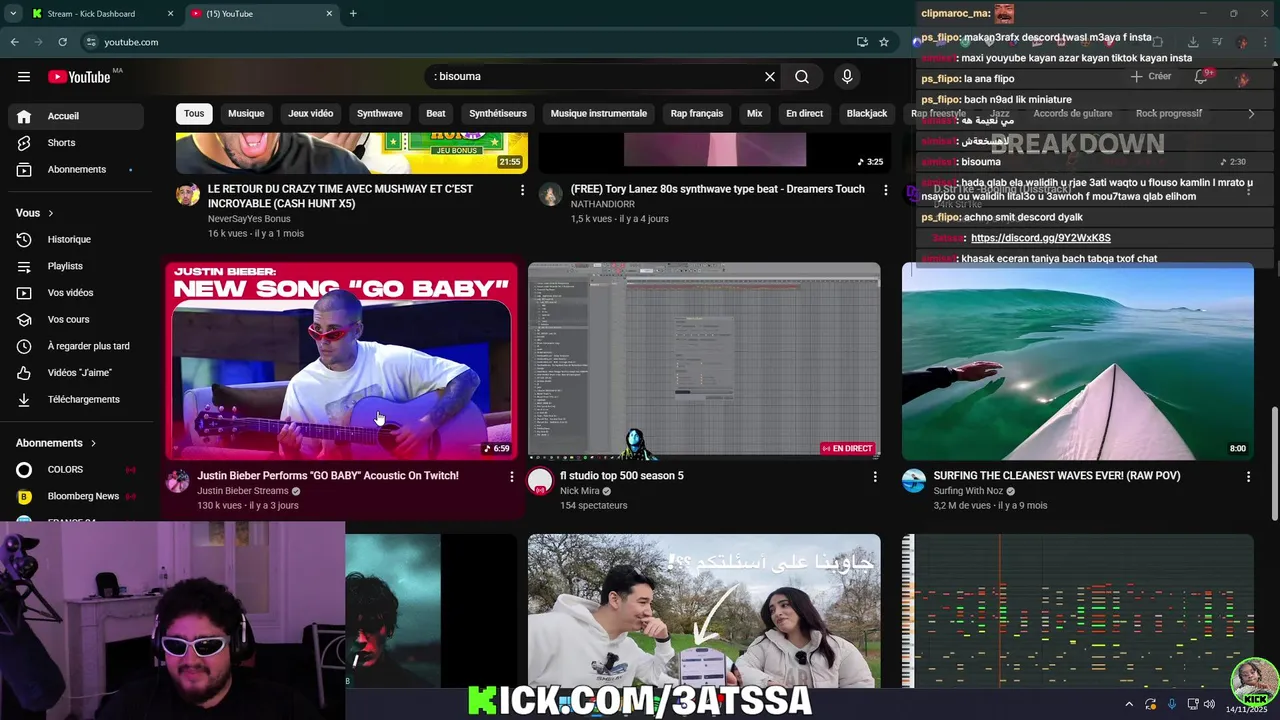This screenshot has width=1280, height=720.
Task: Click the magnifier search button
Action: point(802,77)
